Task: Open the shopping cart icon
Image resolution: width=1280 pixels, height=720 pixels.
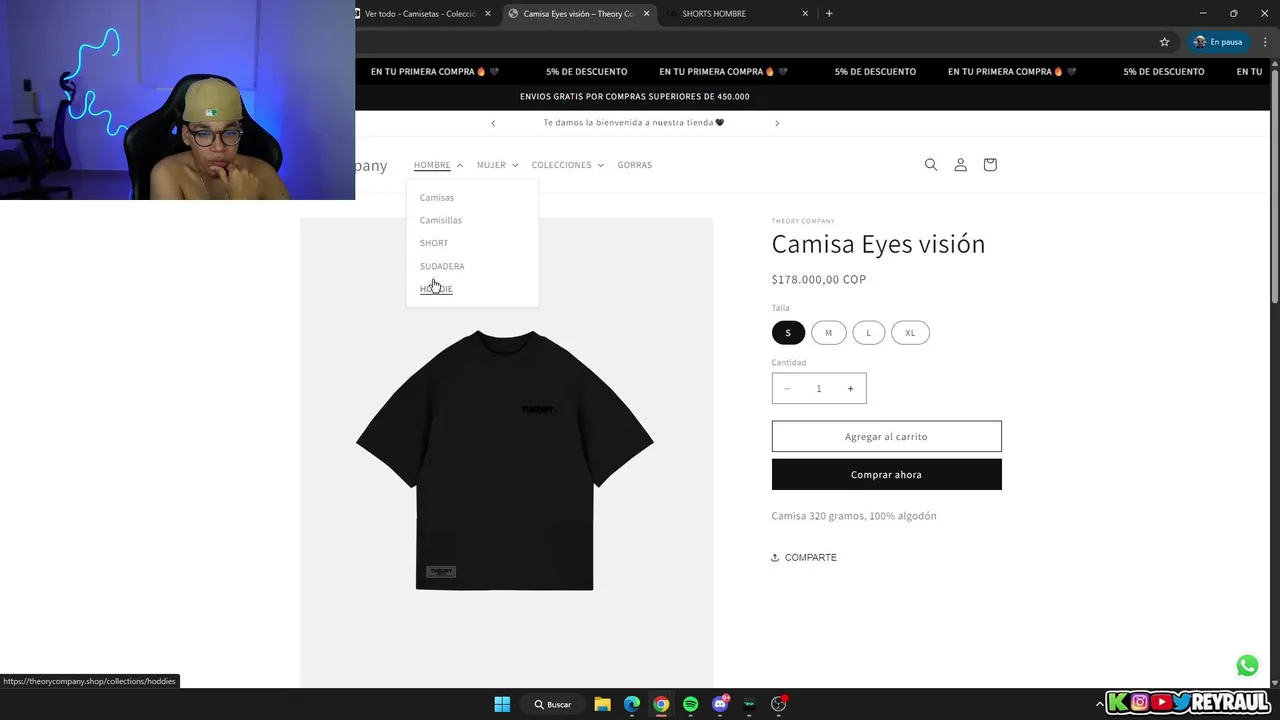Action: click(x=990, y=165)
